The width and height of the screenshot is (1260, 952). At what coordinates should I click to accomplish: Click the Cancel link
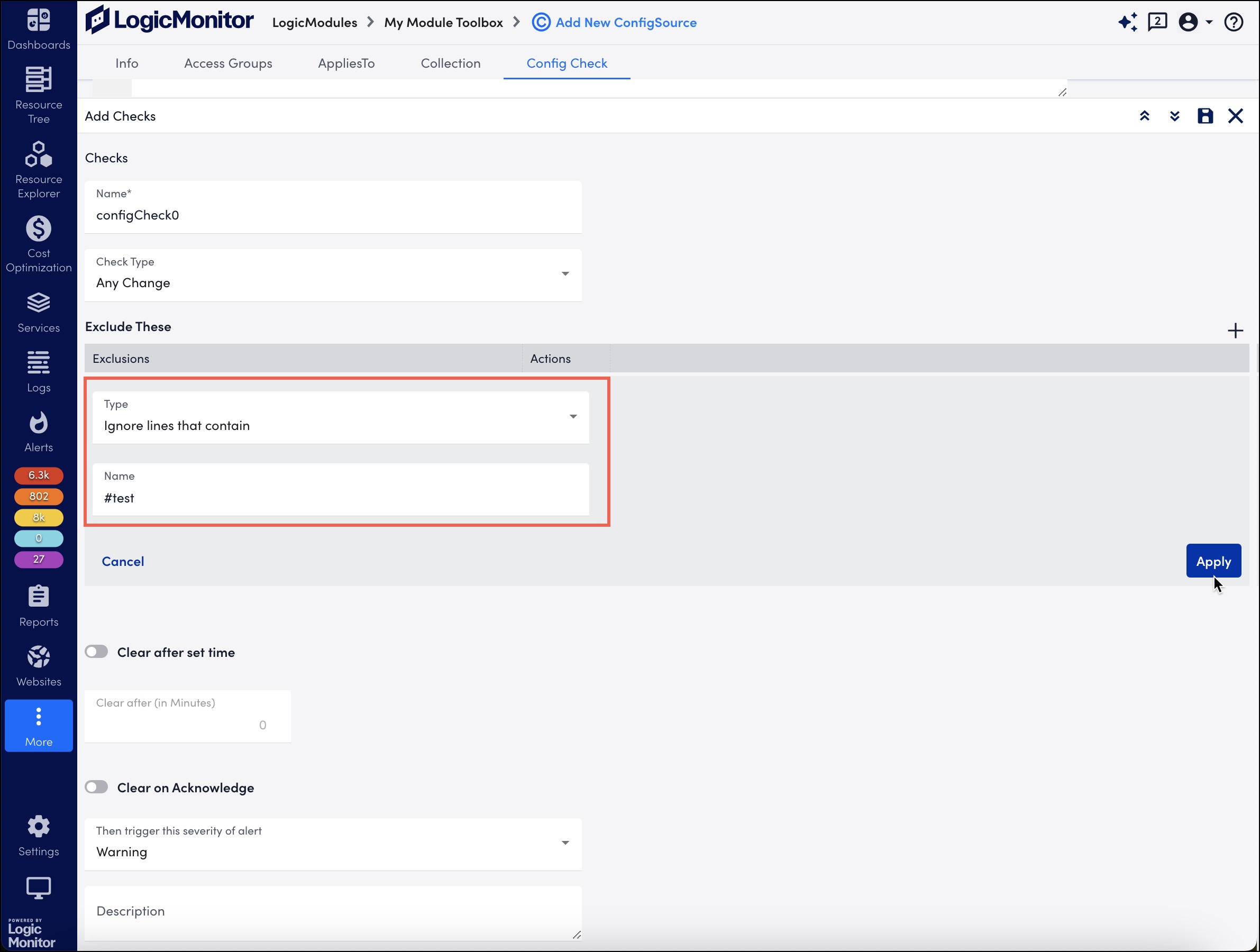point(122,560)
